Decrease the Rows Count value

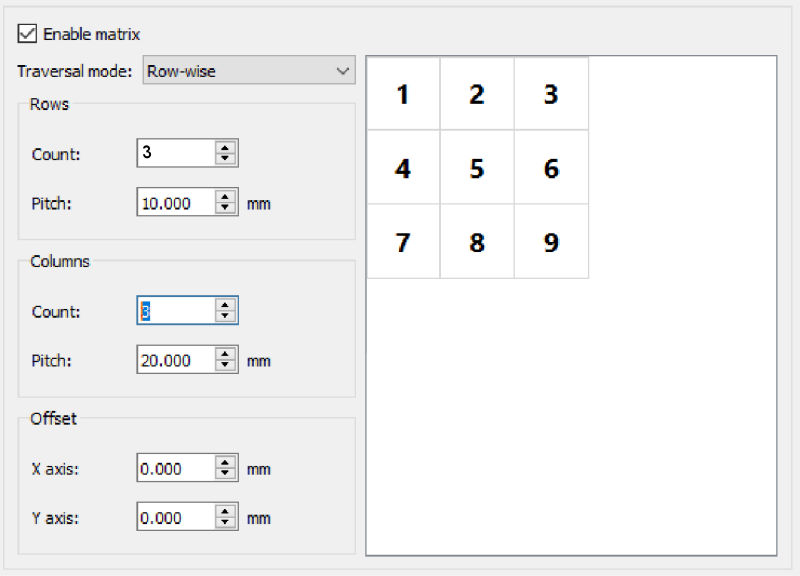coord(225,159)
